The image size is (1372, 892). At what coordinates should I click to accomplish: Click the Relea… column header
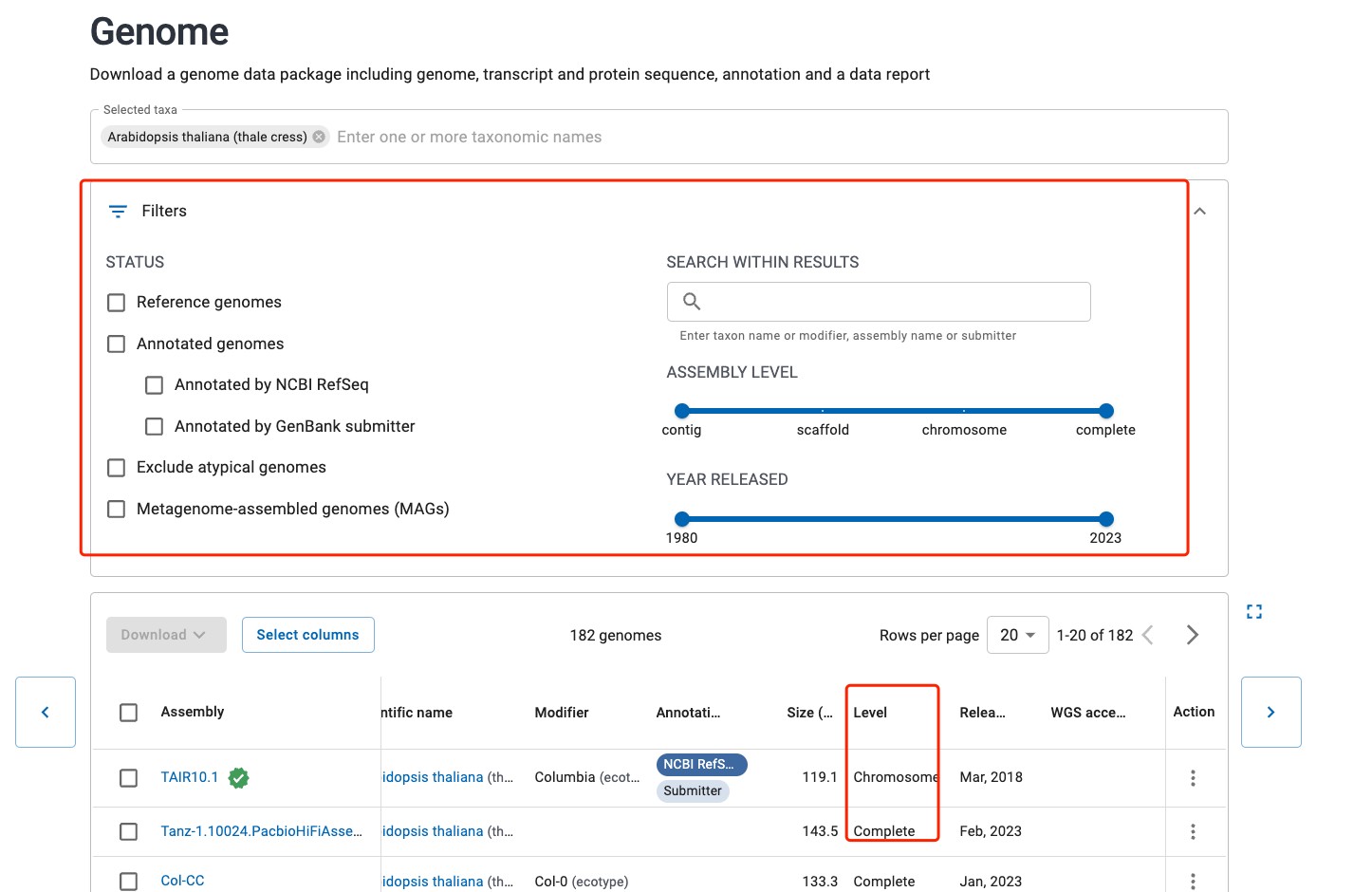coord(983,713)
